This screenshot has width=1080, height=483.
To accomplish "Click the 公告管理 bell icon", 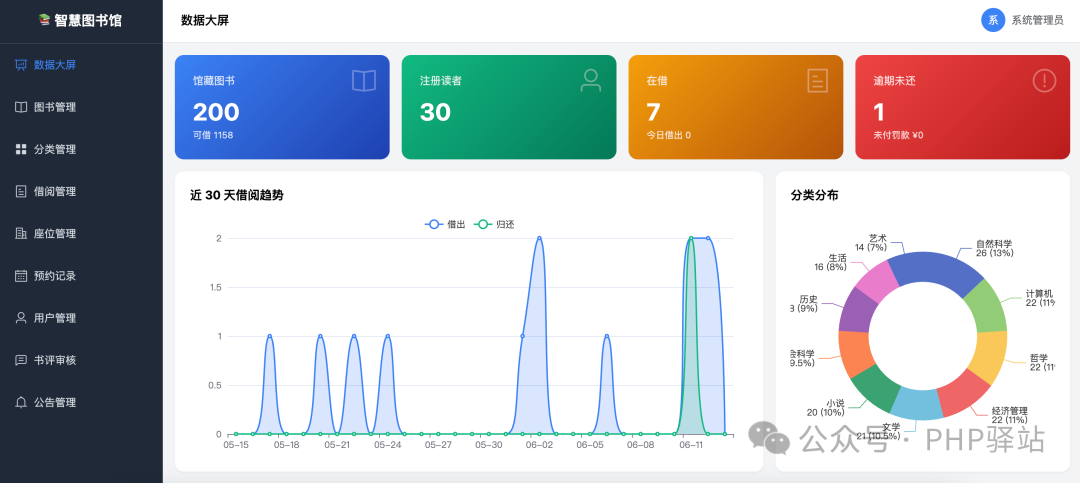I will [21, 402].
